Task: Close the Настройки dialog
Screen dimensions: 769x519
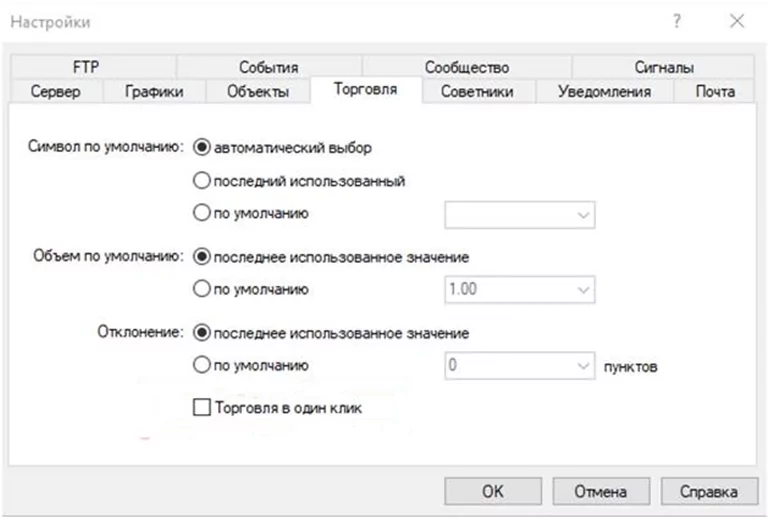Action: 737,21
